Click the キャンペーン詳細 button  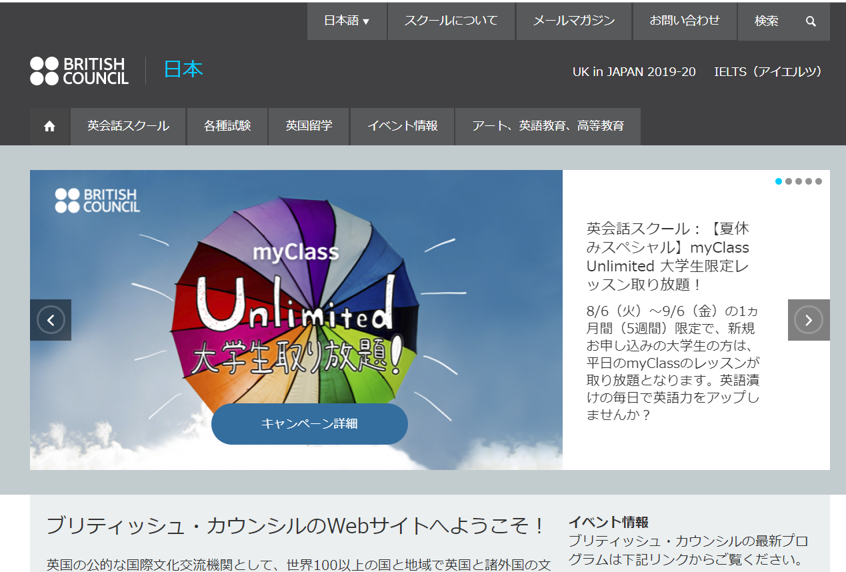[310, 424]
